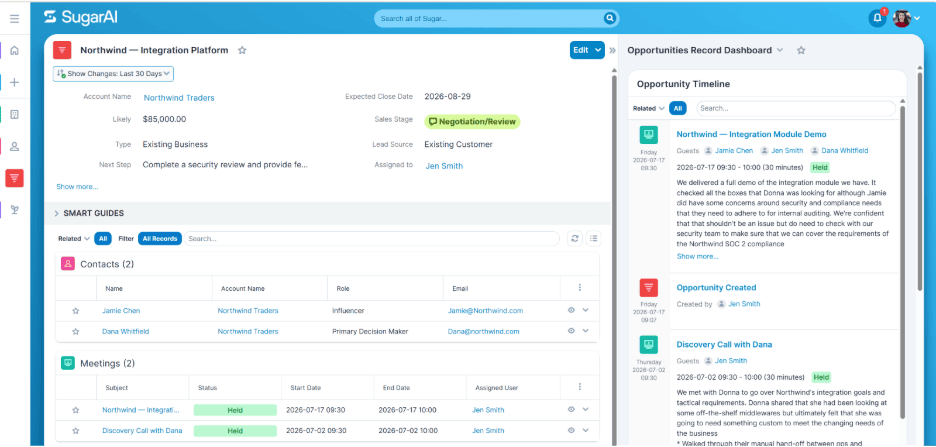Viewport: 936px width, 447px height.
Task: Open the user profile avatar menu
Action: tap(905, 19)
